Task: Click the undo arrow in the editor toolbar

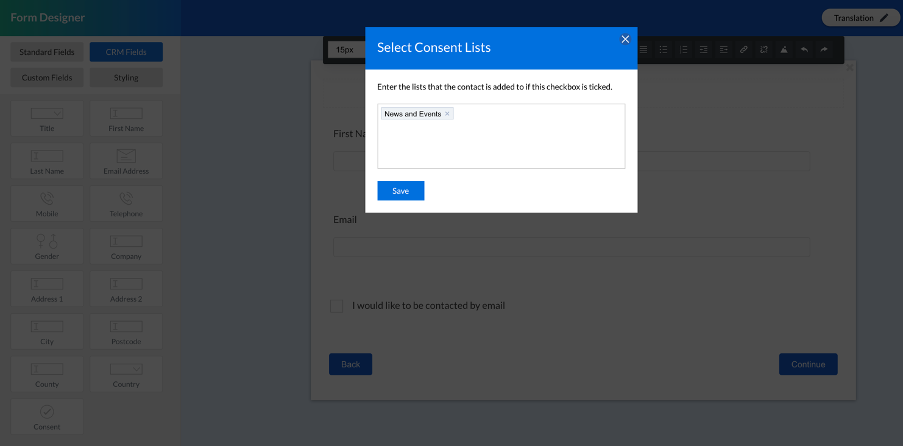Action: point(804,49)
